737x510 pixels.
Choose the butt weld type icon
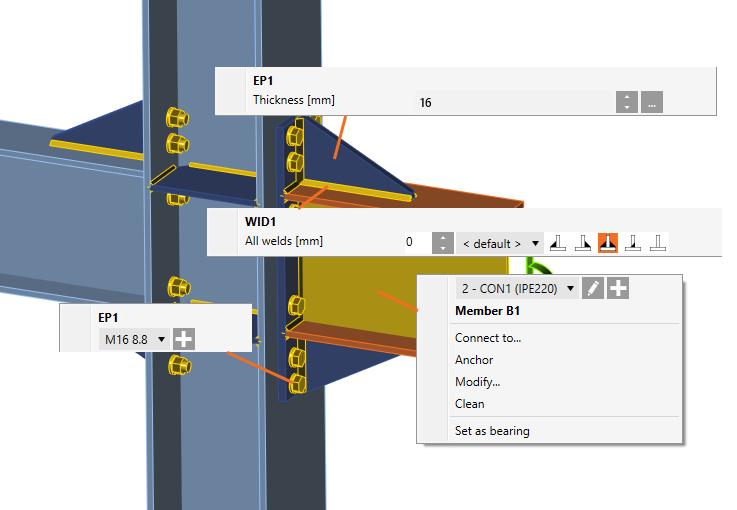[633, 243]
